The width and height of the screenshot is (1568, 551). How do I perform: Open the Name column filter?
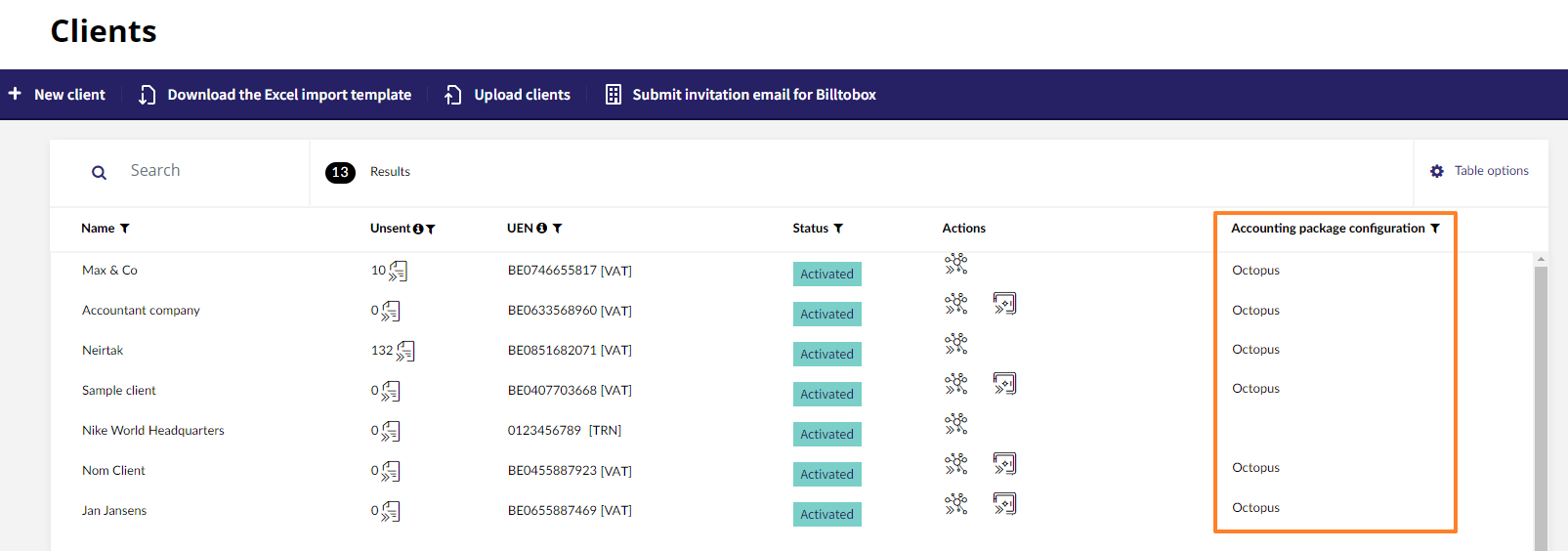[124, 229]
